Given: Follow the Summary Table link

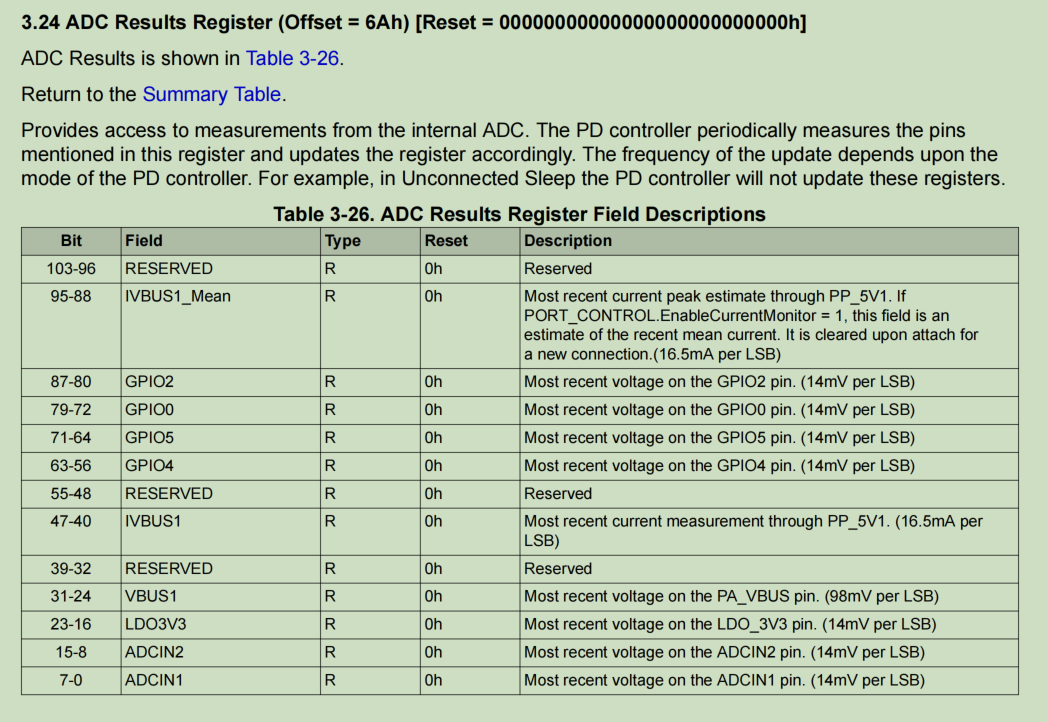Looking at the screenshot, I should pyautogui.click(x=211, y=94).
